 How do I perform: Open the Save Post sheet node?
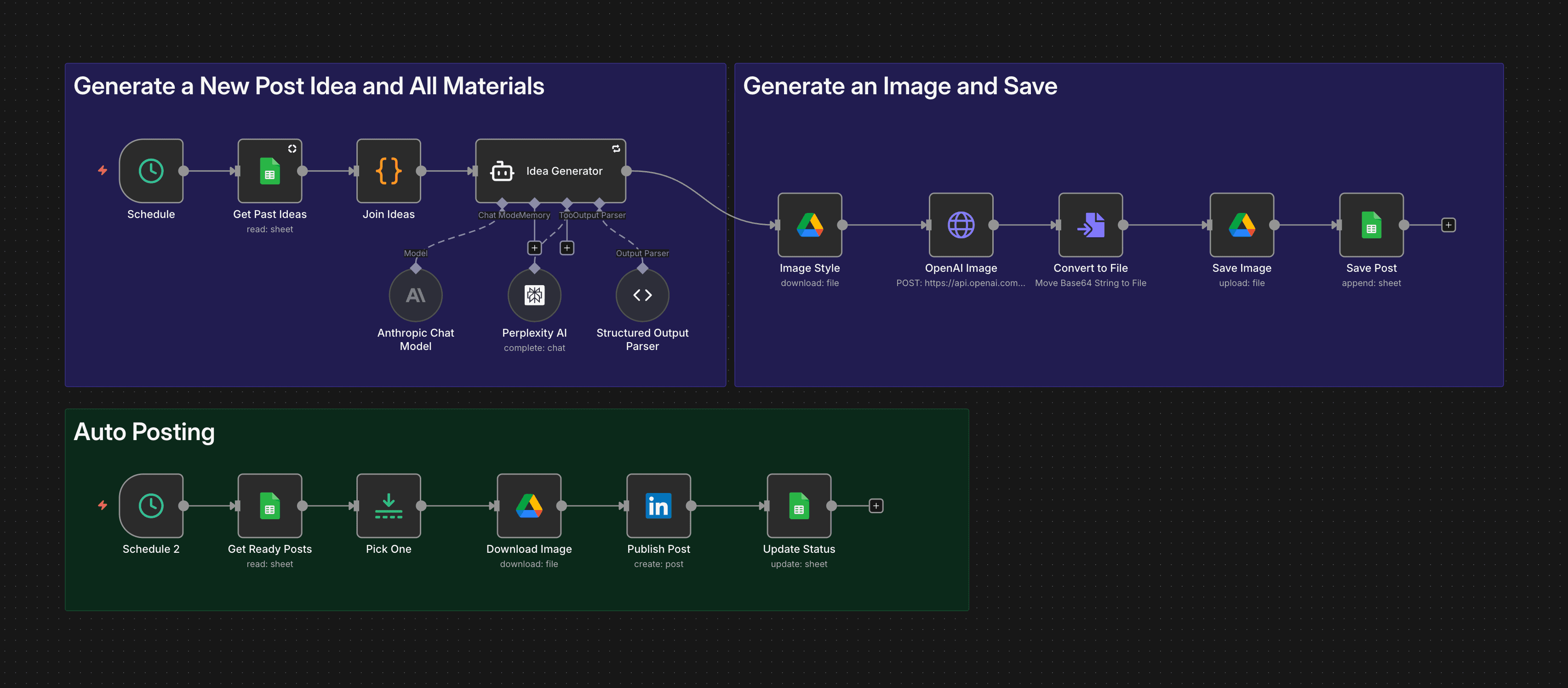coord(1370,225)
